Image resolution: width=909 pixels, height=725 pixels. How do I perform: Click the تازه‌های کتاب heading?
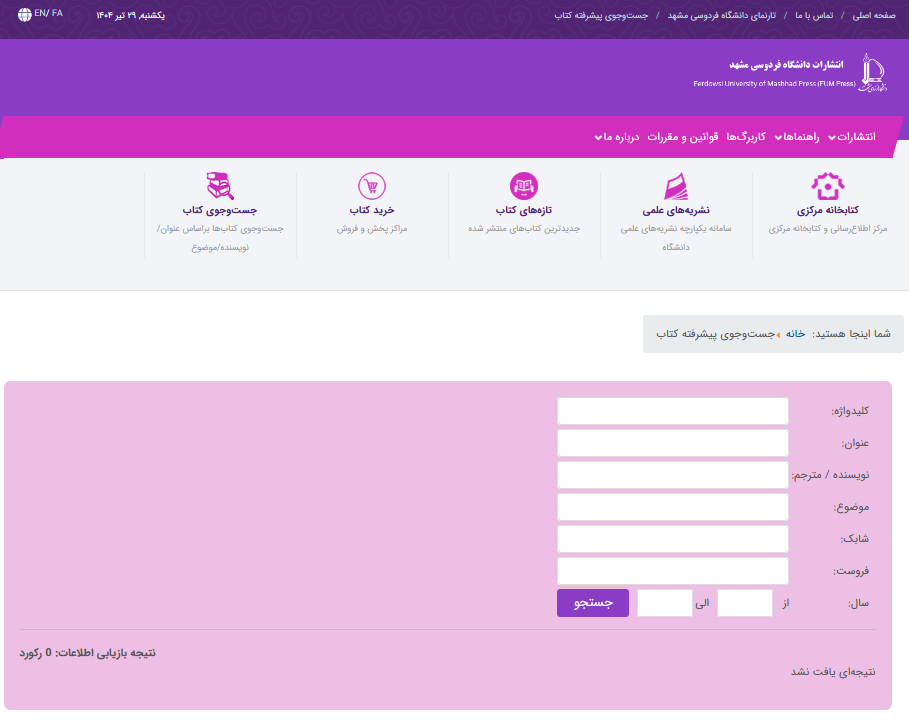[x=523, y=210]
